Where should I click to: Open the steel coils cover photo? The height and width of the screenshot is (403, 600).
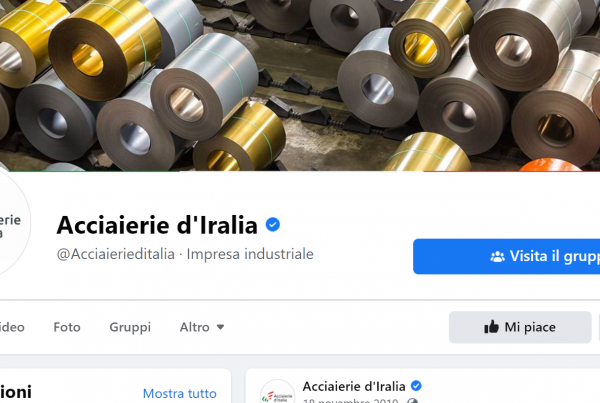tap(300, 85)
